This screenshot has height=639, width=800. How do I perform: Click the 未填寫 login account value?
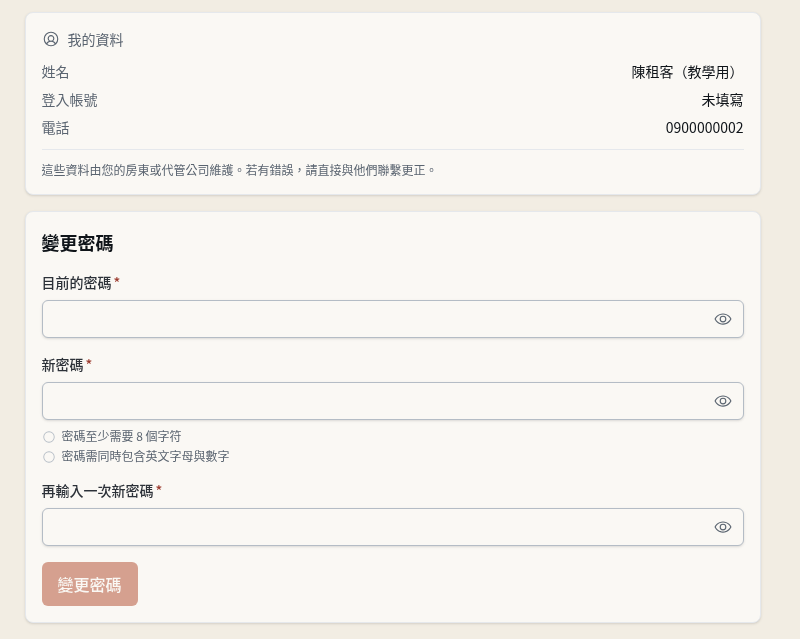tap(722, 100)
